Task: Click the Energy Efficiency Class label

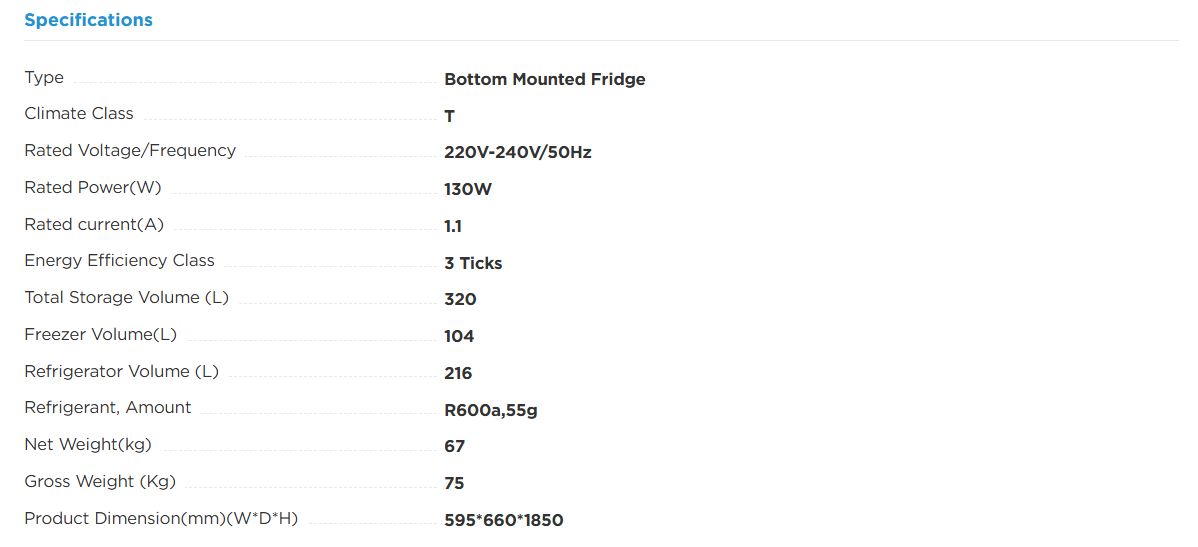Action: click(119, 261)
